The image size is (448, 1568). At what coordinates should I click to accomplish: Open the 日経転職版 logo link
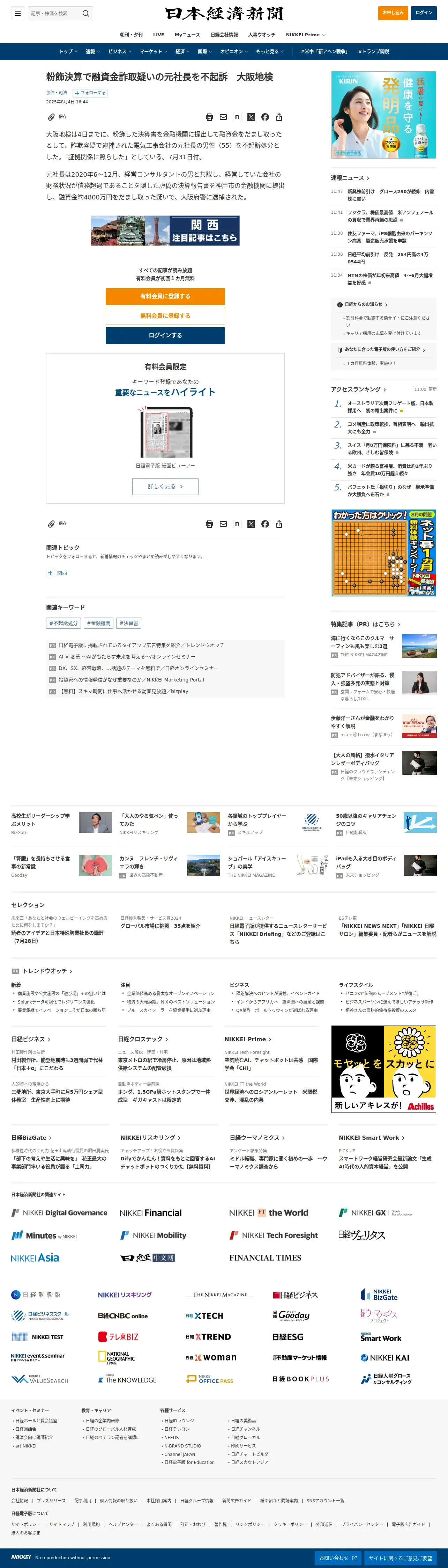pos(36,1295)
